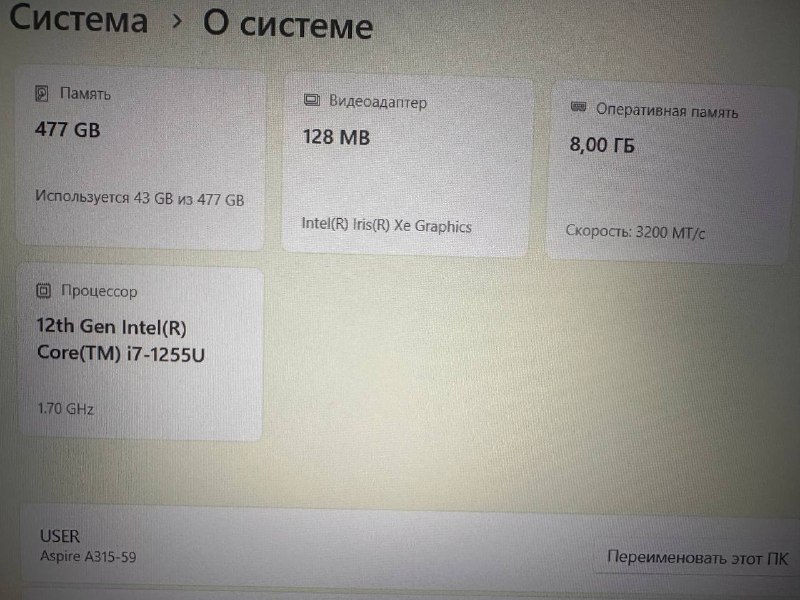Click the Aspire A315-59 model label
Viewport: 800px width, 600px height.
pos(88,557)
